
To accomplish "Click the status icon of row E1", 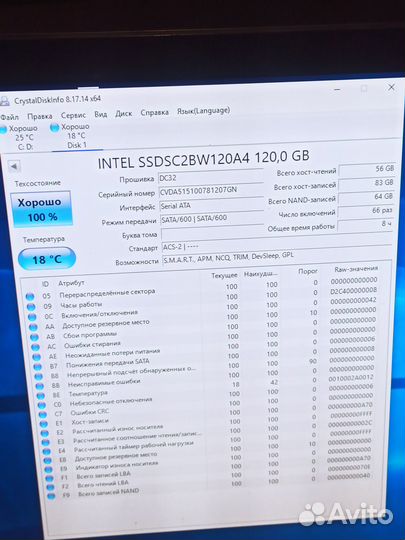I will (x=43, y=424).
